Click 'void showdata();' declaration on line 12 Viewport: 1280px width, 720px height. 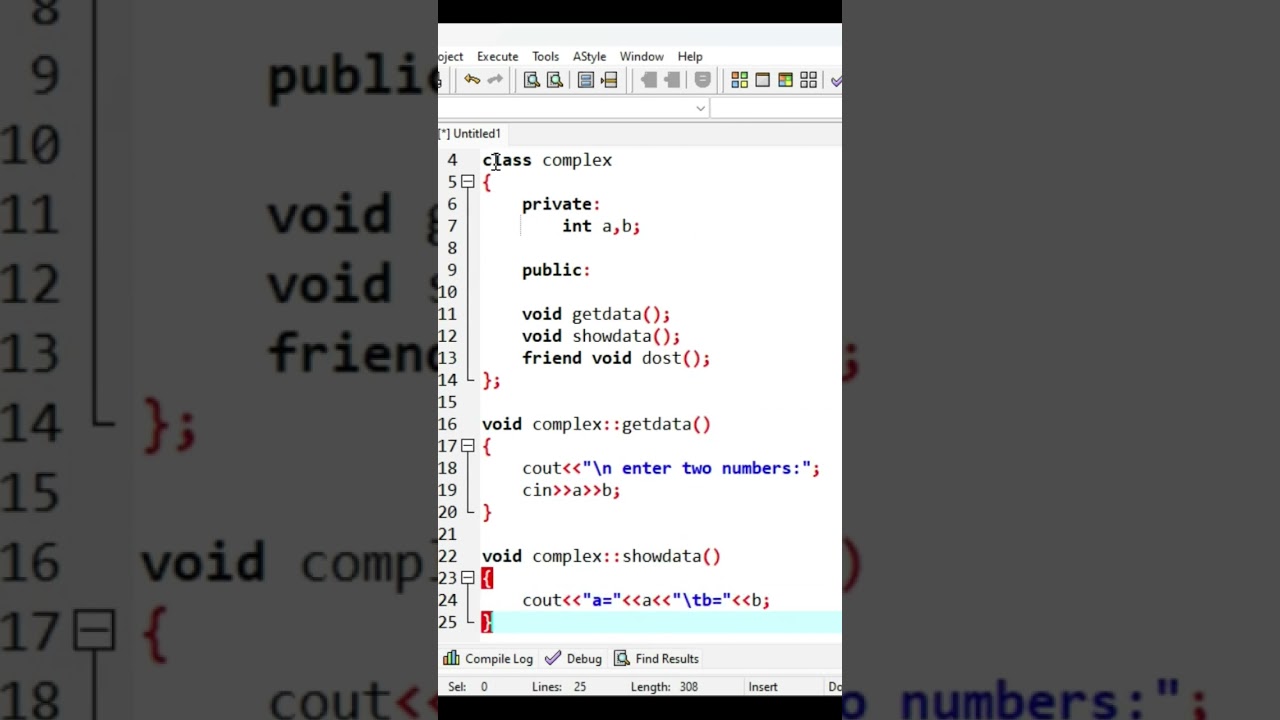tap(601, 336)
